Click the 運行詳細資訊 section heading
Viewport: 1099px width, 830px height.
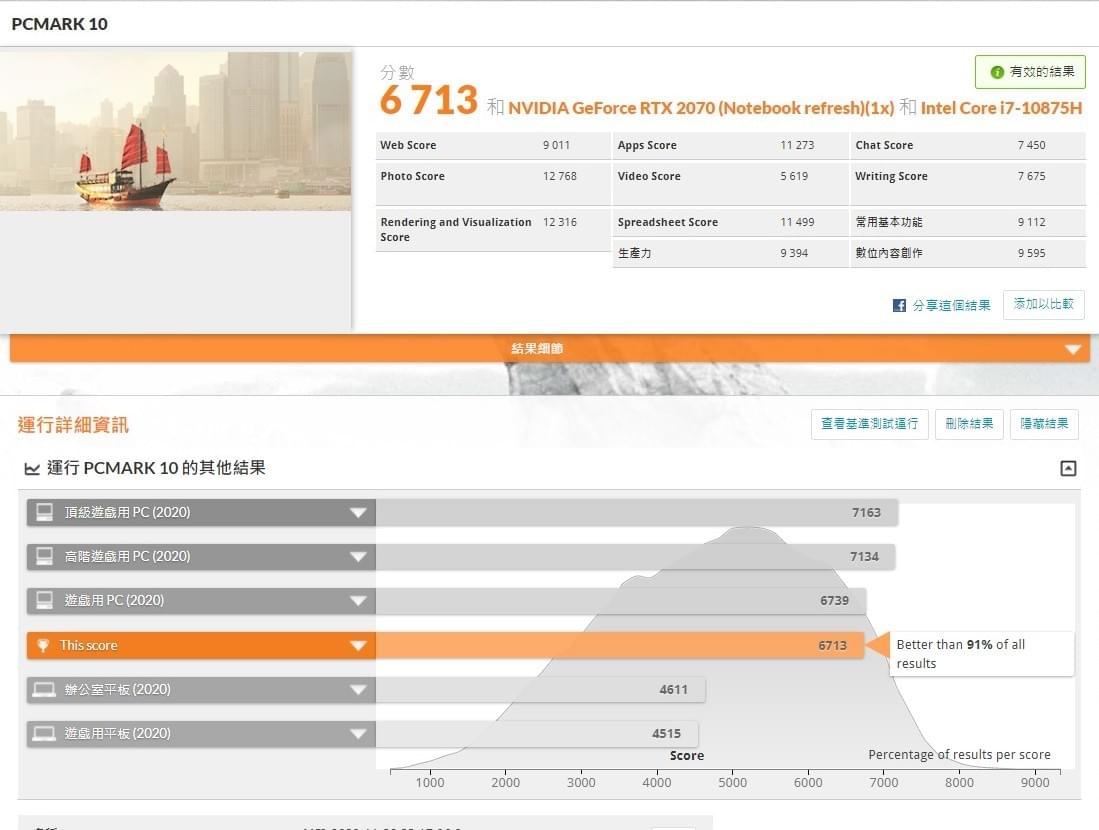click(73, 425)
